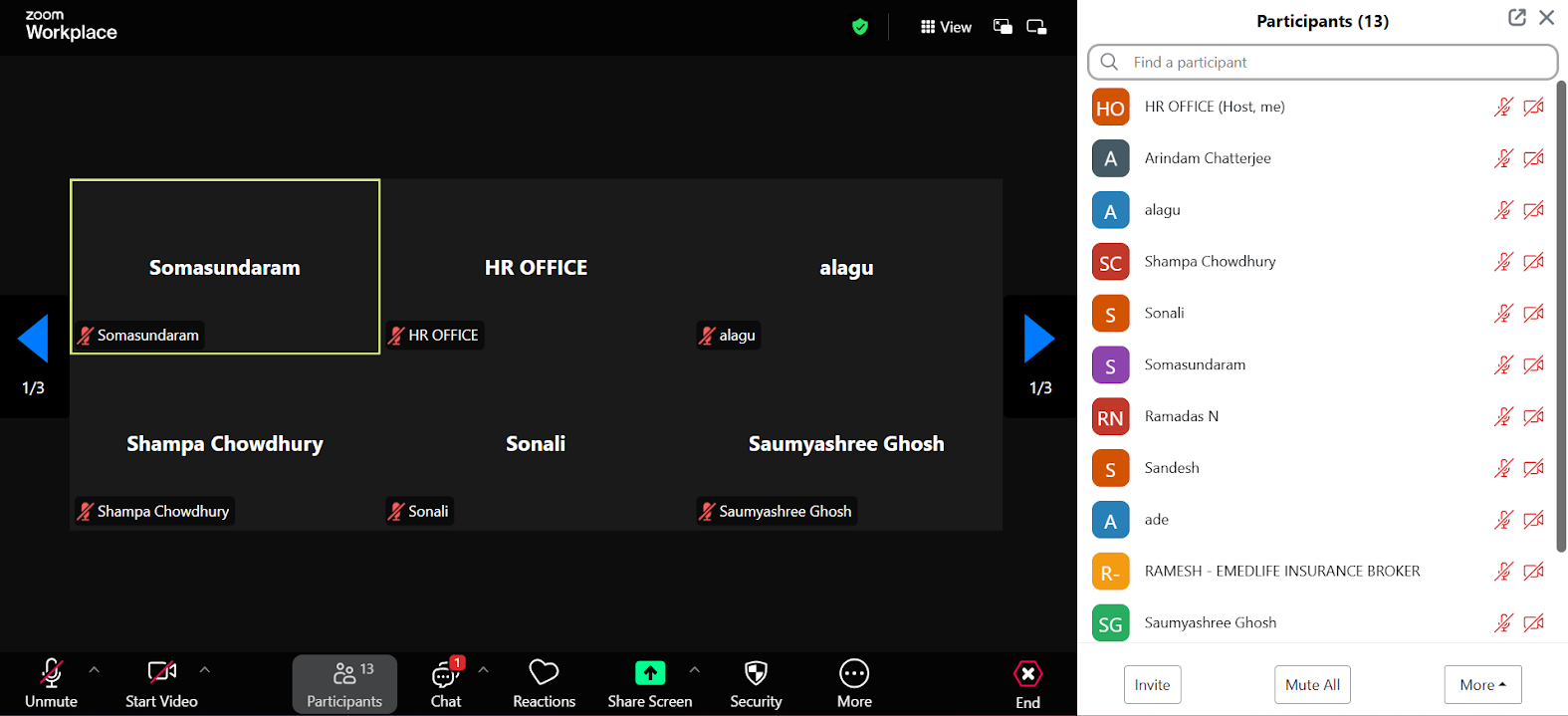Open the Security shield icon
Viewport: 1568px width, 716px height.
coord(756,674)
